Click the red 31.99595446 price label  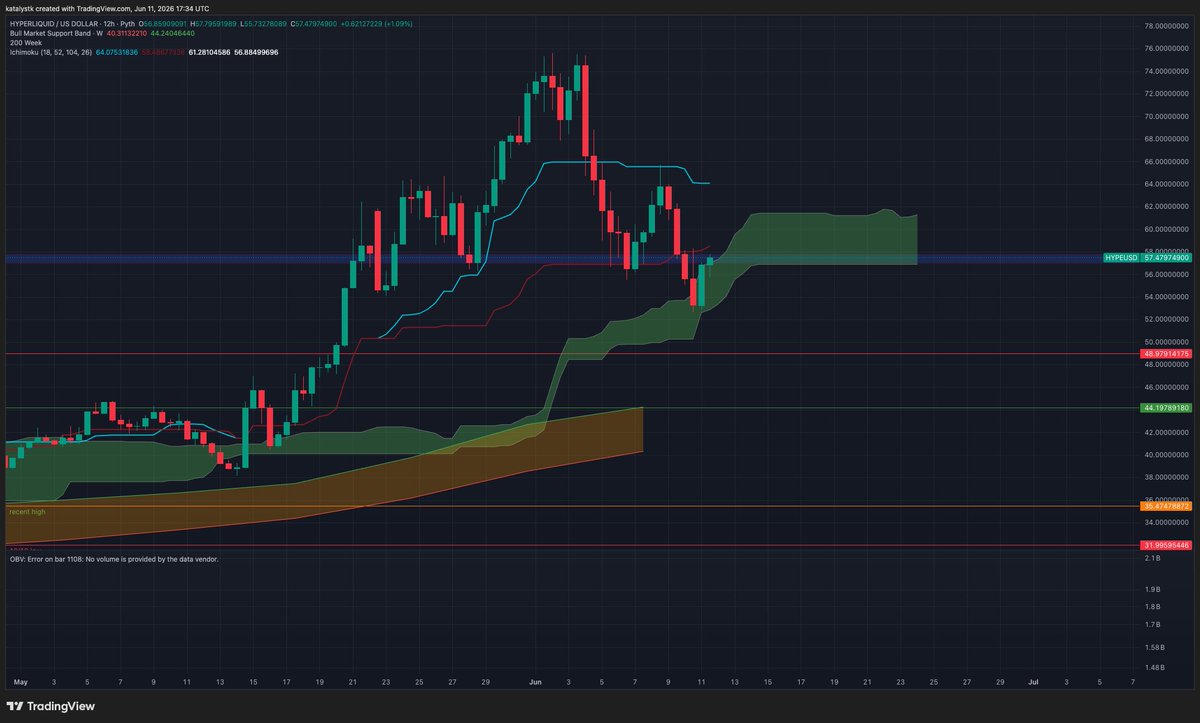point(1166,545)
